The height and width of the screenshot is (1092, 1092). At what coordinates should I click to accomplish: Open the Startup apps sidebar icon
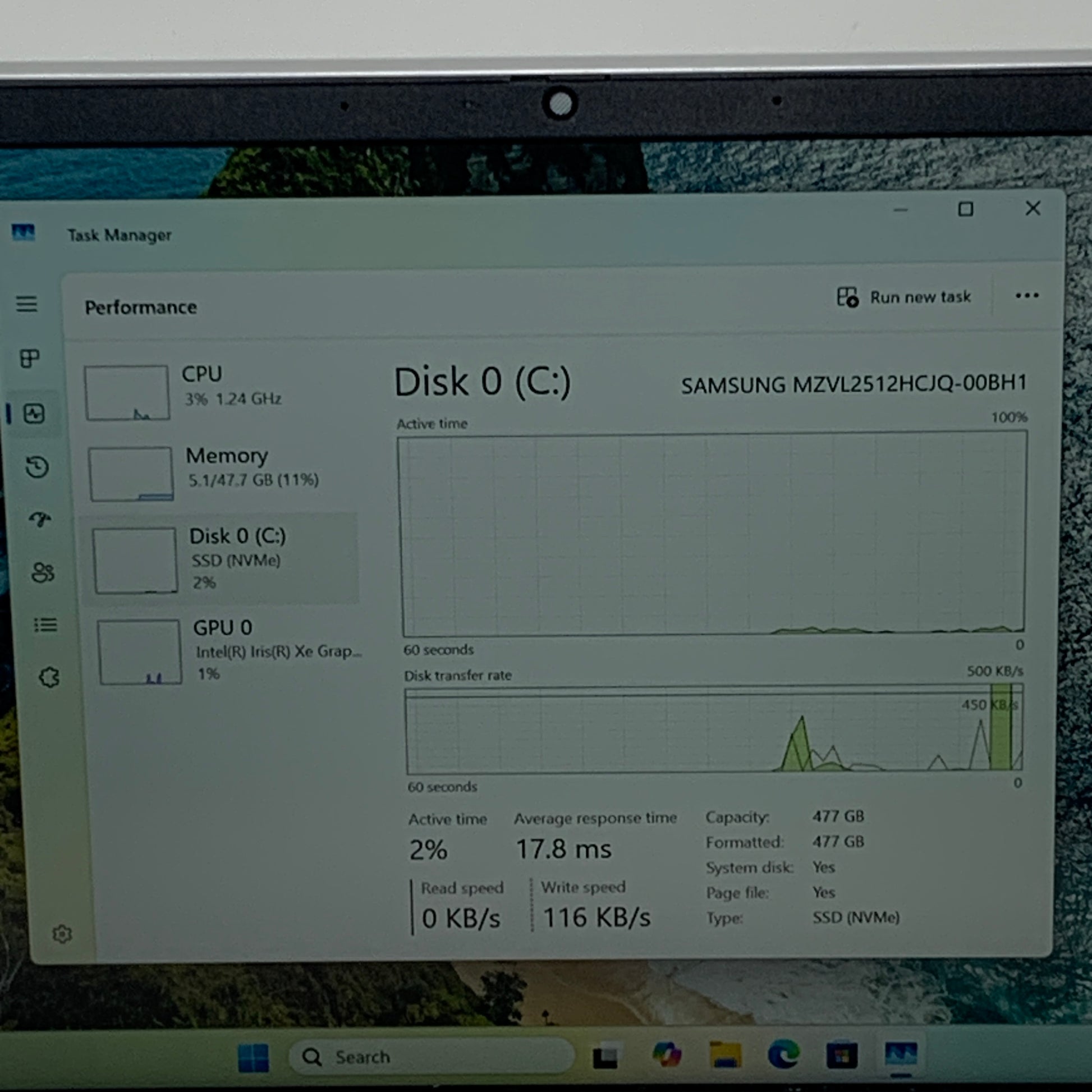[x=40, y=520]
